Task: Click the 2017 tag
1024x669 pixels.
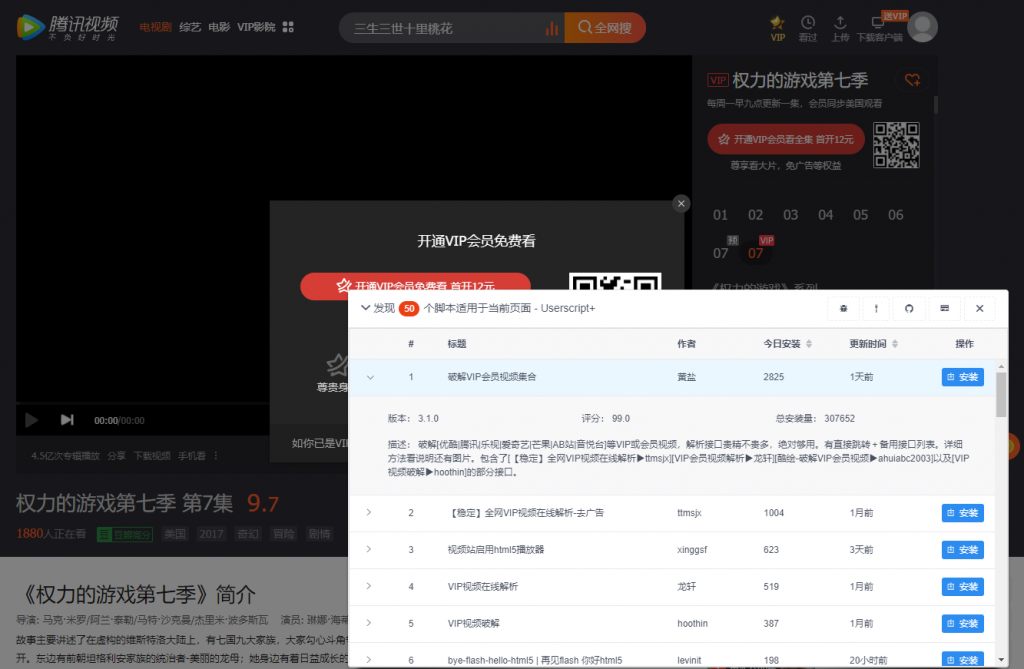Action: point(211,534)
